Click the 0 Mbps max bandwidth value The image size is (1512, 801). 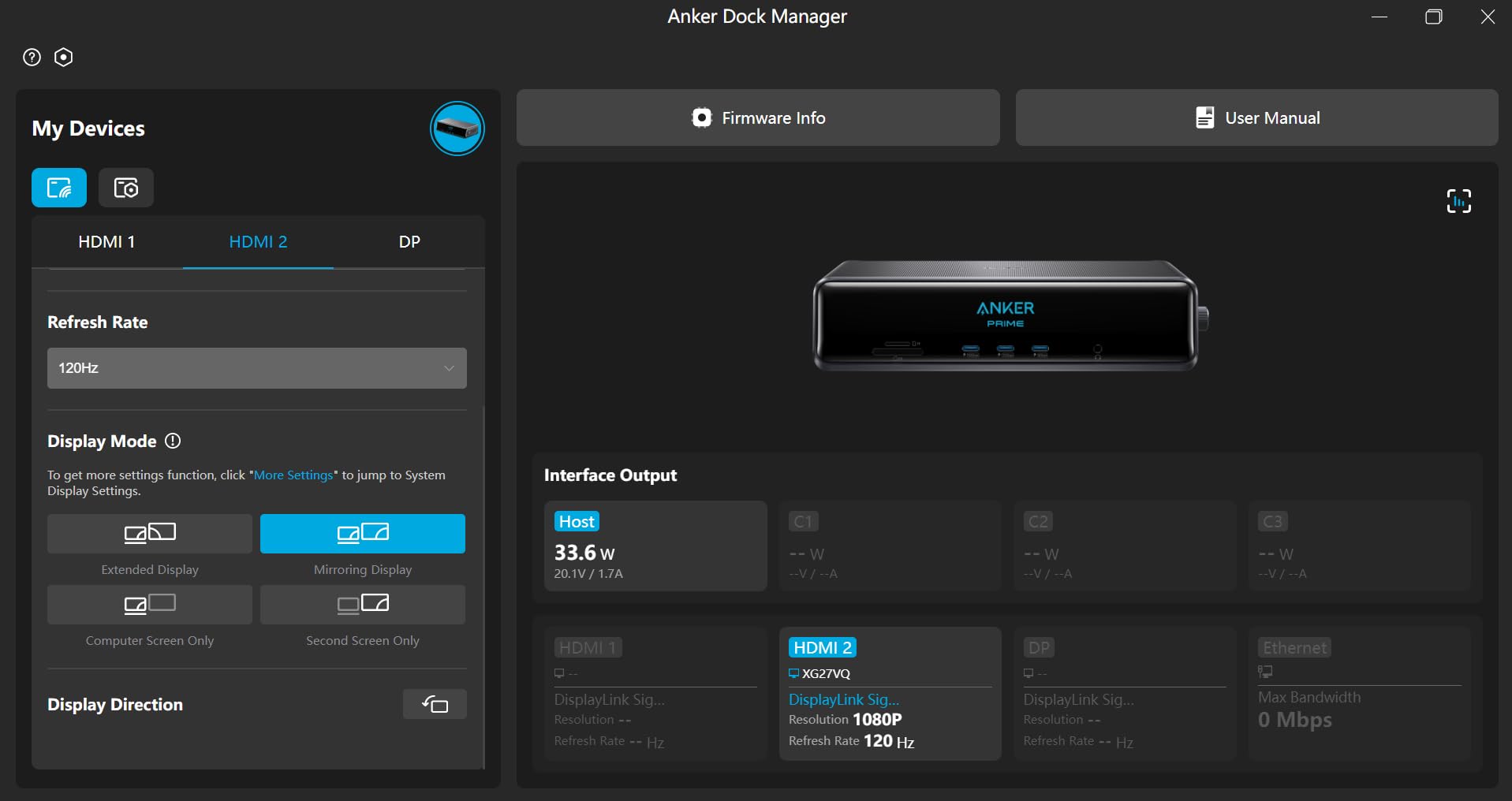(x=1295, y=720)
